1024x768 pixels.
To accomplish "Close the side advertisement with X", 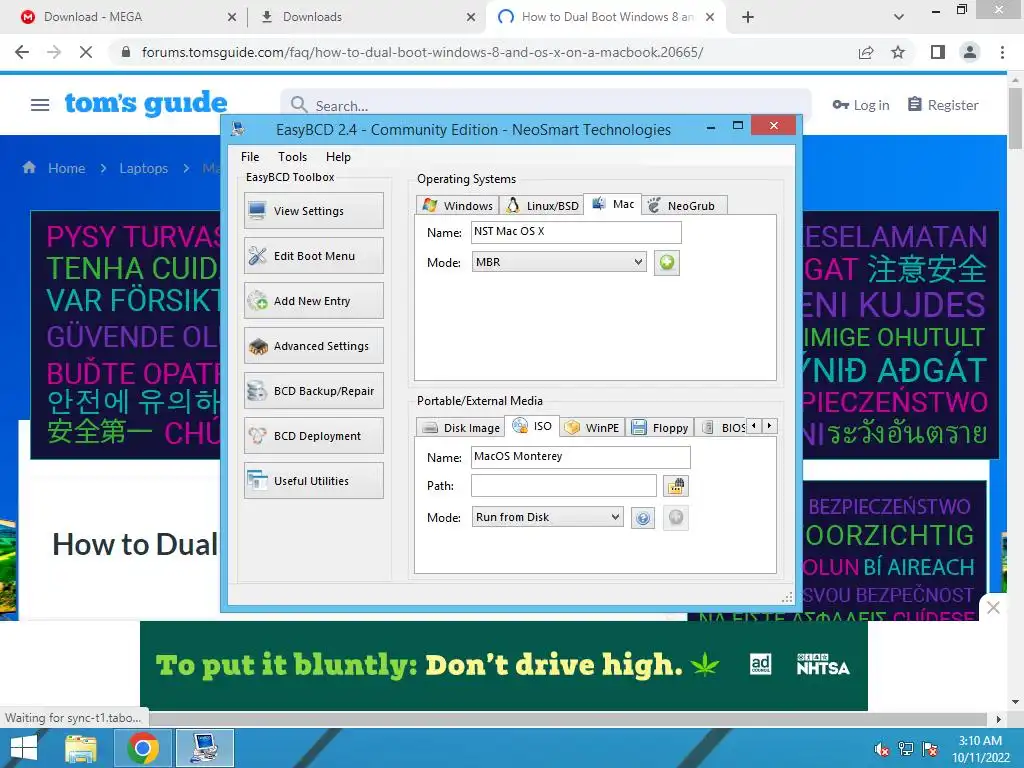I will pos(993,607).
